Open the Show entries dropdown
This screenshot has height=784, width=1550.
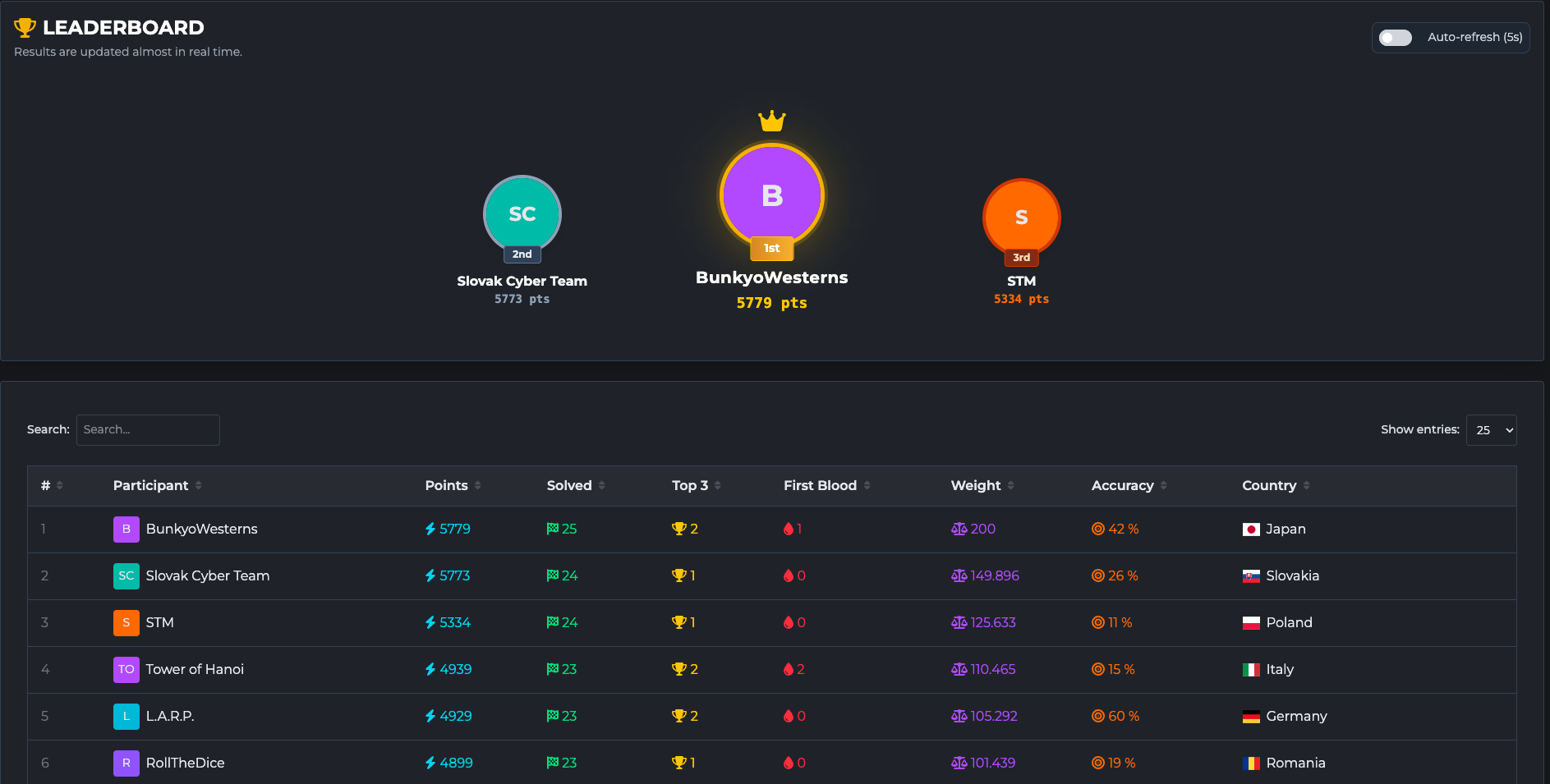pyautogui.click(x=1491, y=430)
